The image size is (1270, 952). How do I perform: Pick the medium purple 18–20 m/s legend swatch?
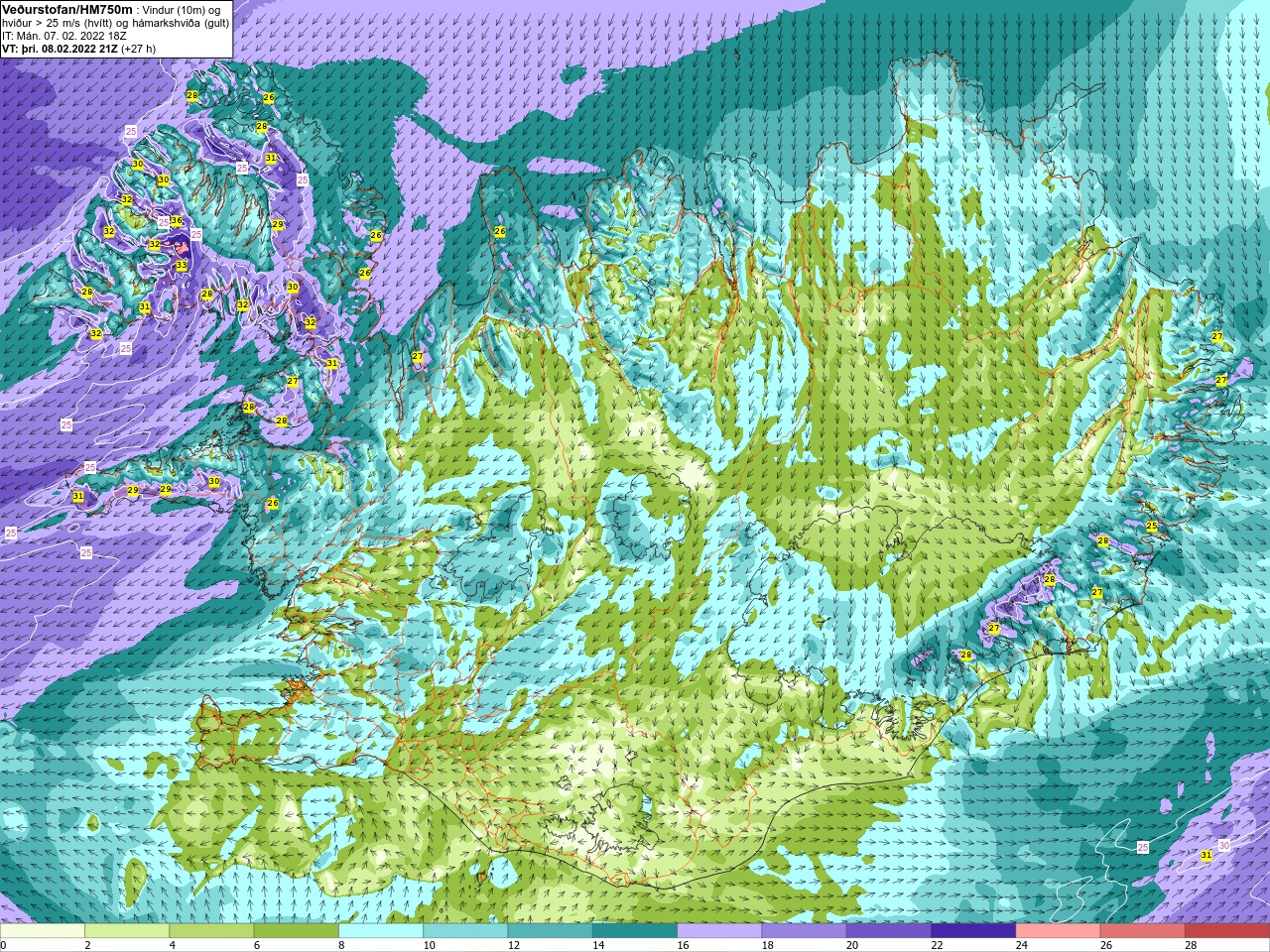point(805,931)
